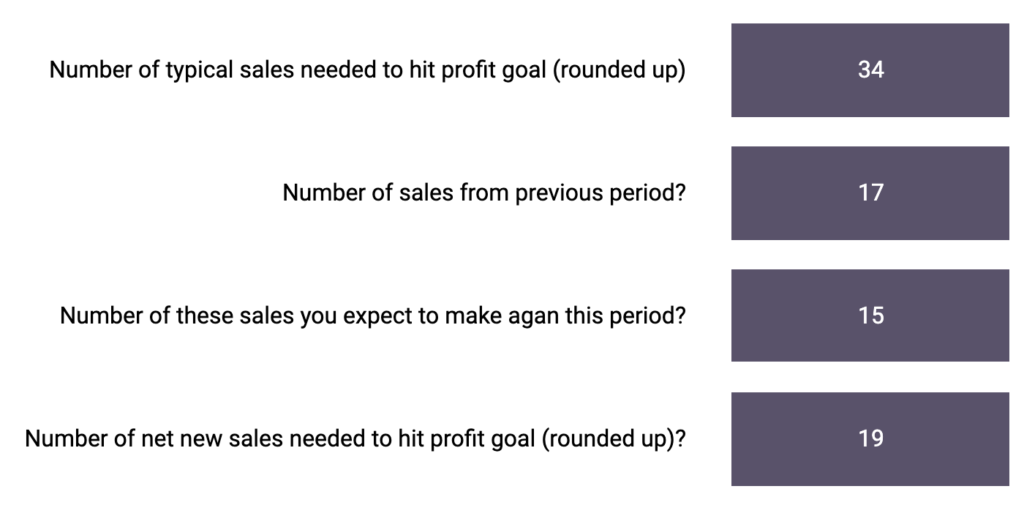Select the previous period sales field showing 17
This screenshot has height=508, width=1024.
coord(870,193)
